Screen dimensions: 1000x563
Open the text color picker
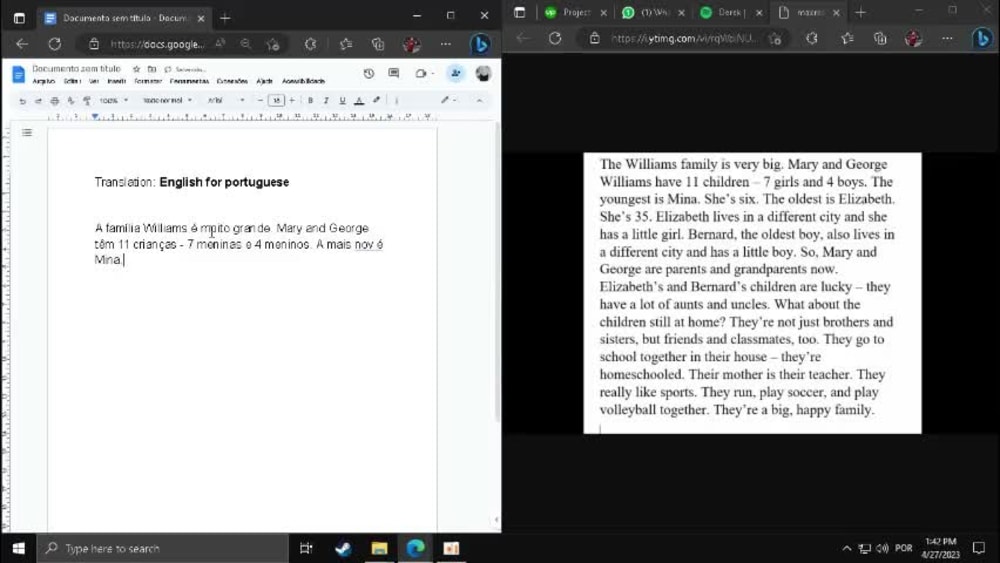pos(359,101)
